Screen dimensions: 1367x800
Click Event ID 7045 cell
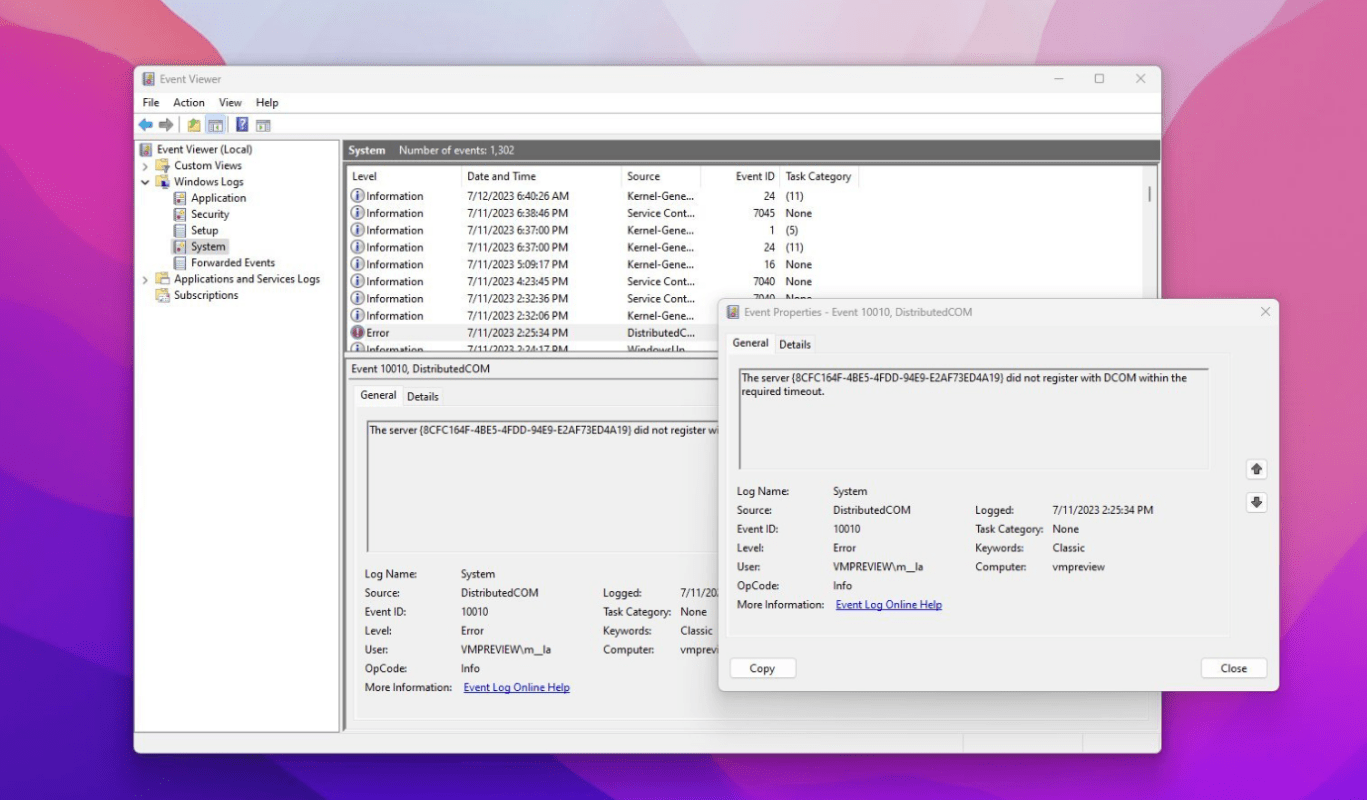764,213
